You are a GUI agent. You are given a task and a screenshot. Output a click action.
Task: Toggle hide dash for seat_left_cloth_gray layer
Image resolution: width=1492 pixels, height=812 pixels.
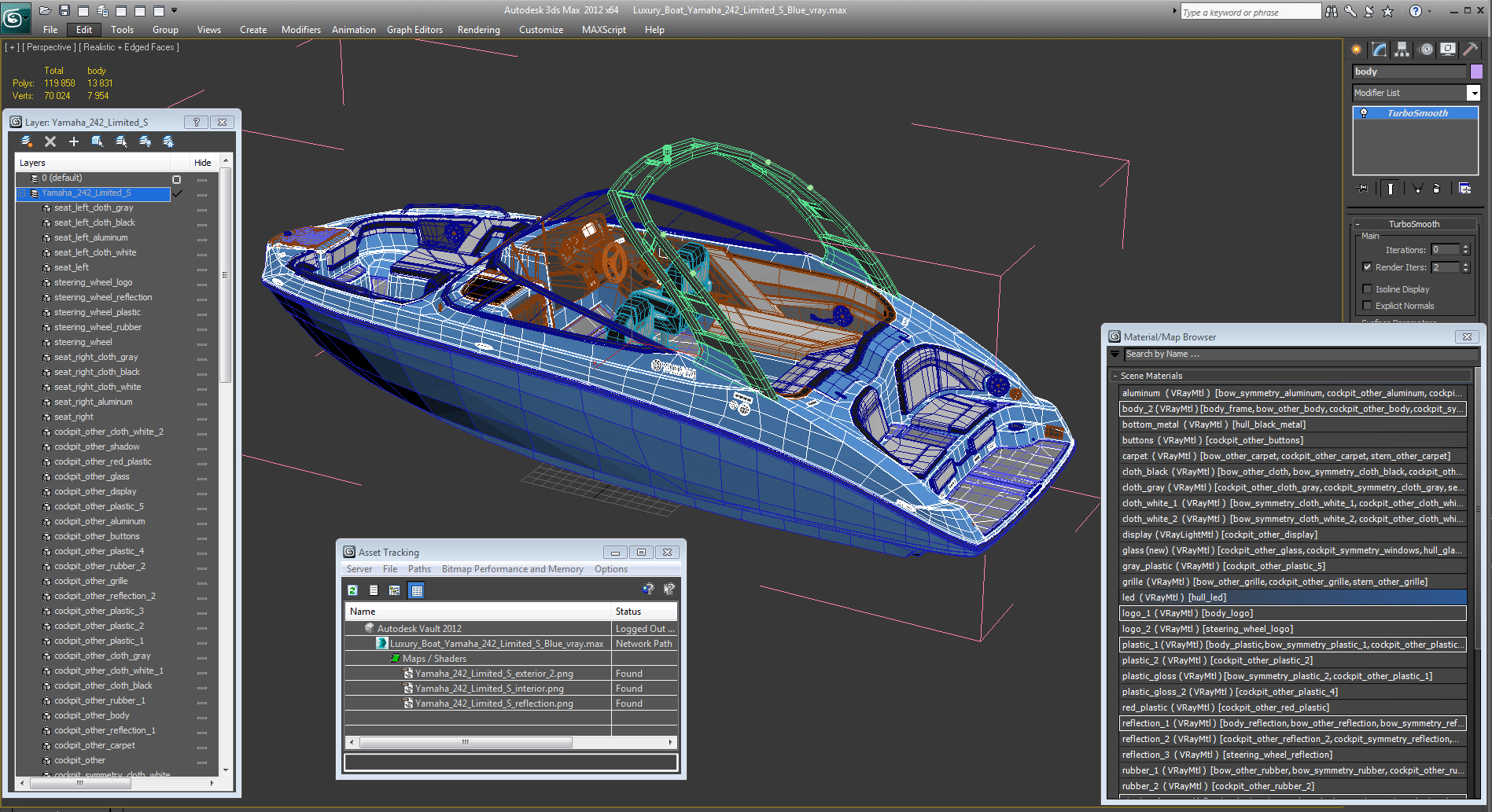(x=202, y=208)
